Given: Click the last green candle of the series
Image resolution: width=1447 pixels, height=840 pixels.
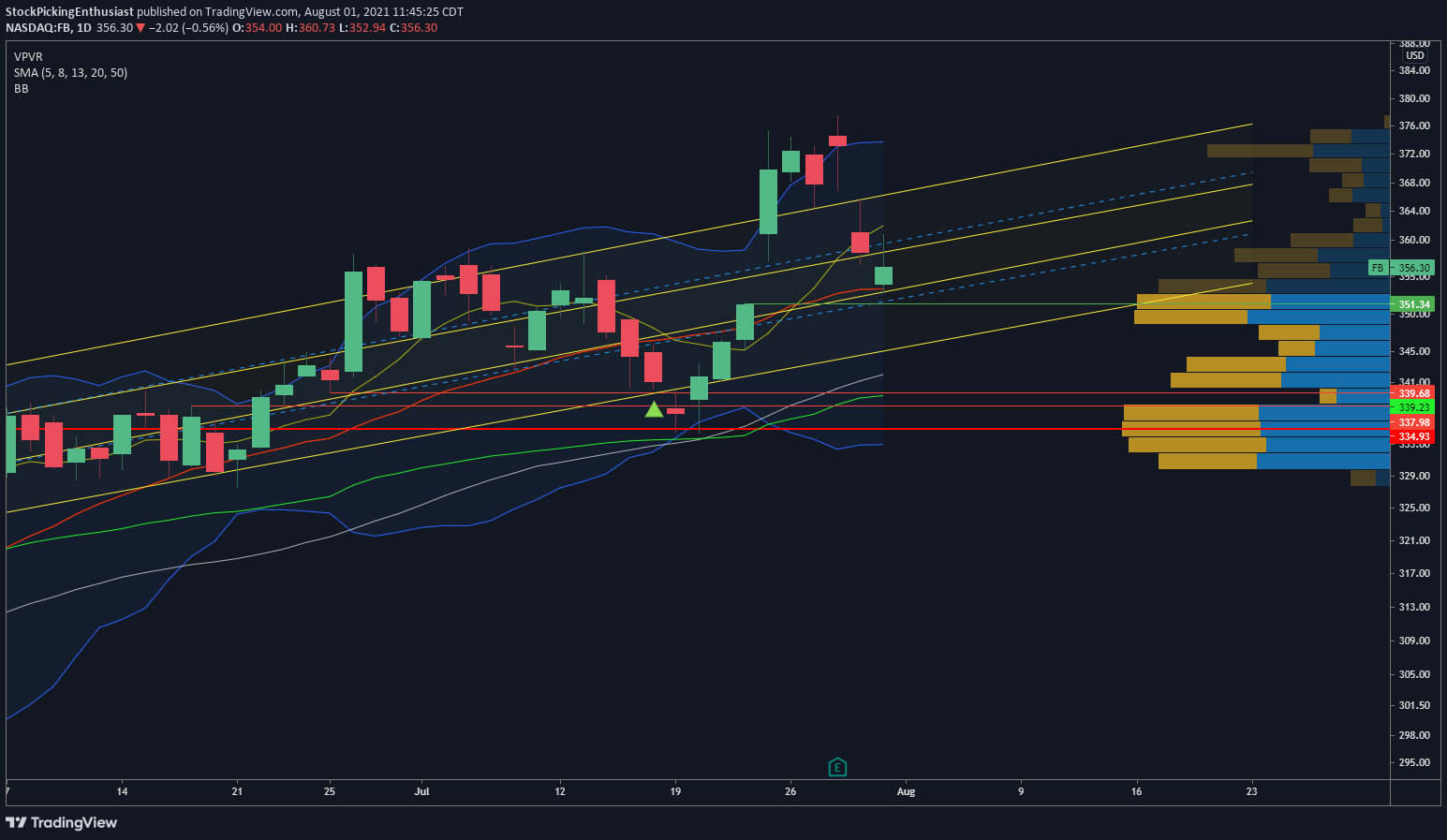Looking at the screenshot, I should [x=883, y=275].
